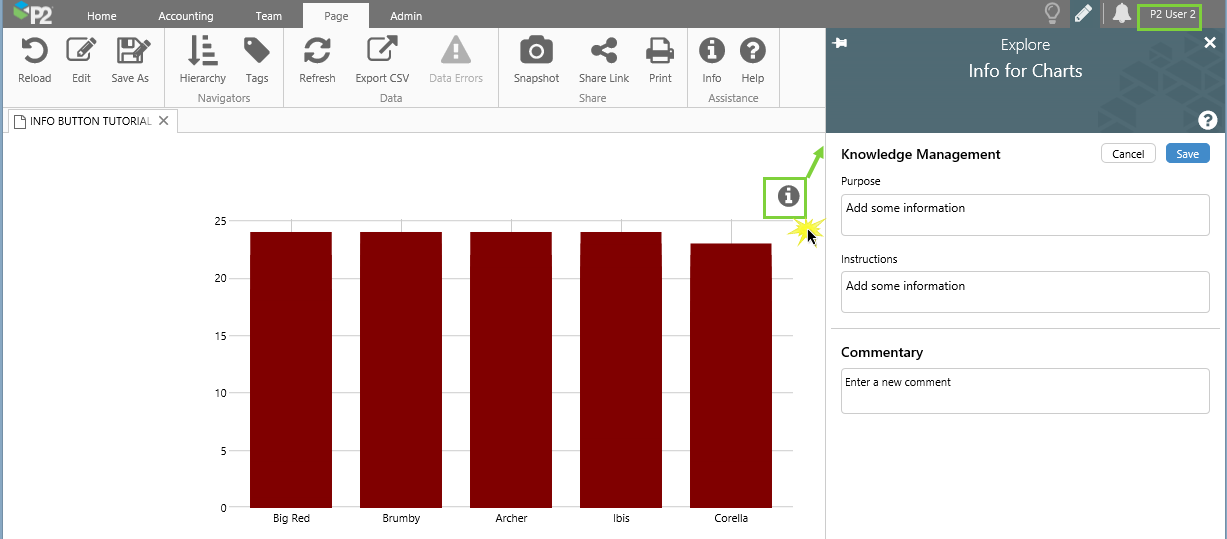Save the Knowledge Management info
Screen dimensions: 1227x539
1187,154
